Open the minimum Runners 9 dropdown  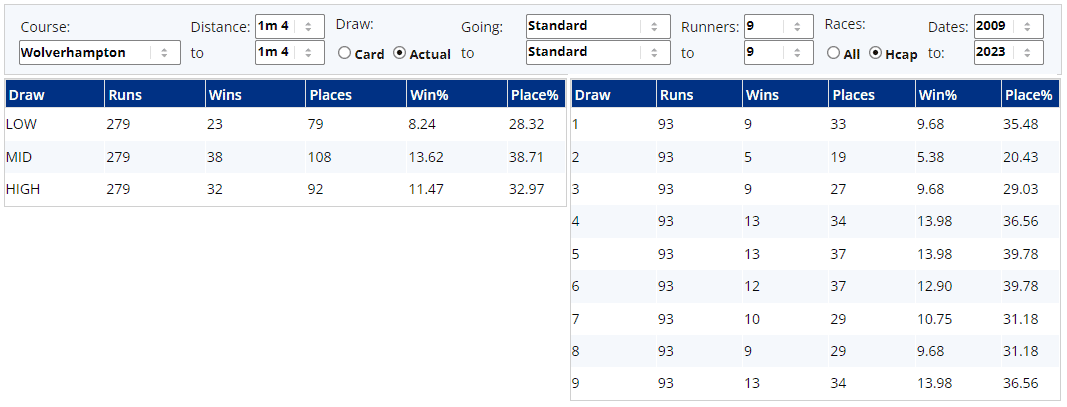coord(778,26)
